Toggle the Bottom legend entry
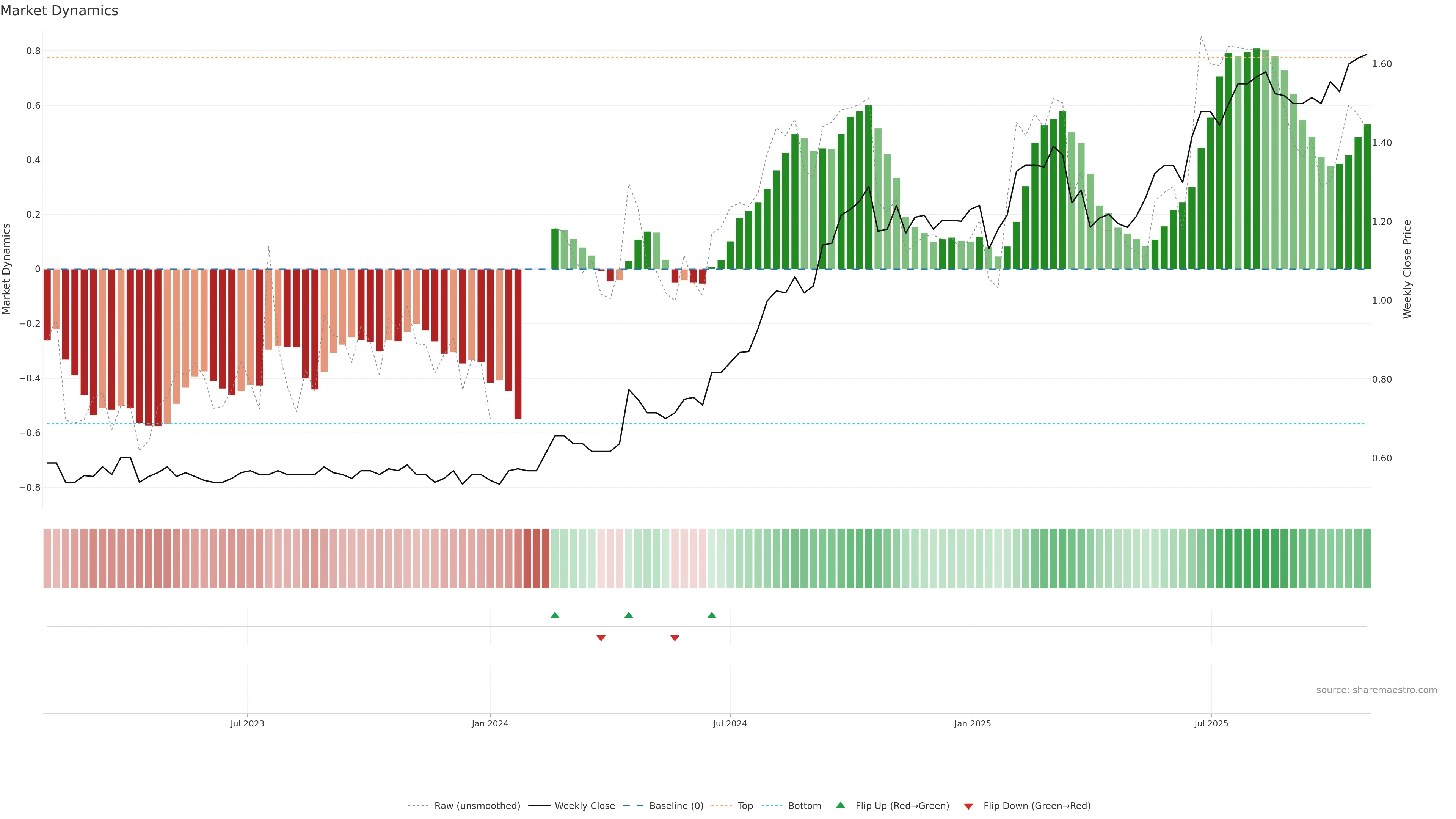Screen dimensions: 1456x819 click(804, 806)
